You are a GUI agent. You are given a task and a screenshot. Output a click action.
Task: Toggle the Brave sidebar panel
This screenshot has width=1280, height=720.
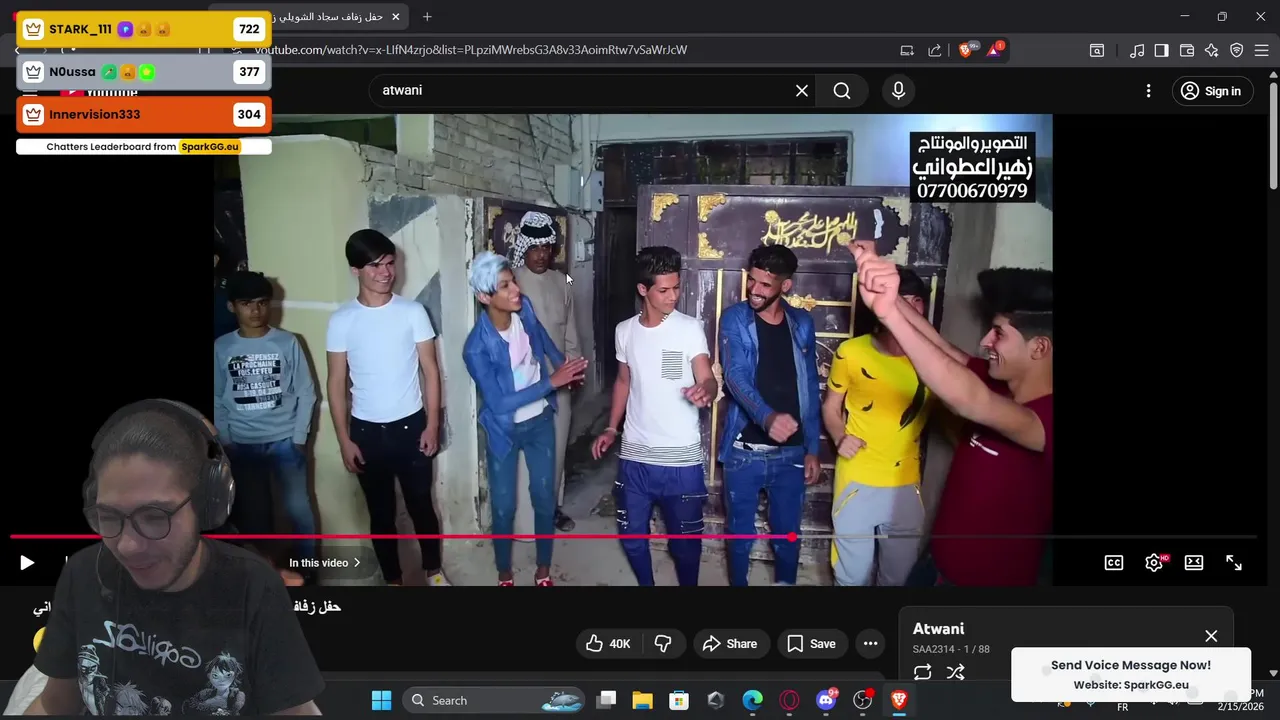click(x=1161, y=50)
